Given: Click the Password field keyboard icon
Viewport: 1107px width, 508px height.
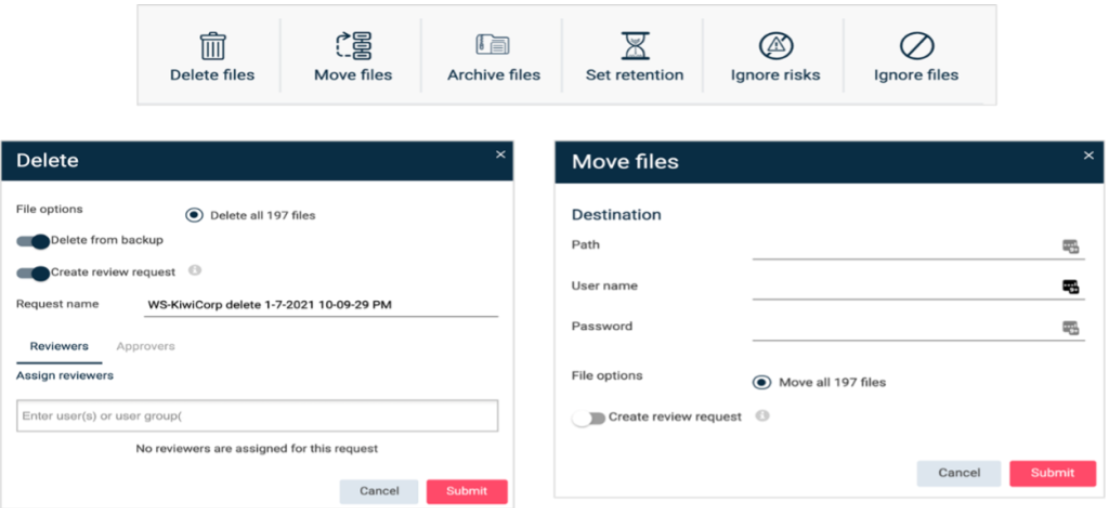Looking at the screenshot, I should click(1070, 327).
